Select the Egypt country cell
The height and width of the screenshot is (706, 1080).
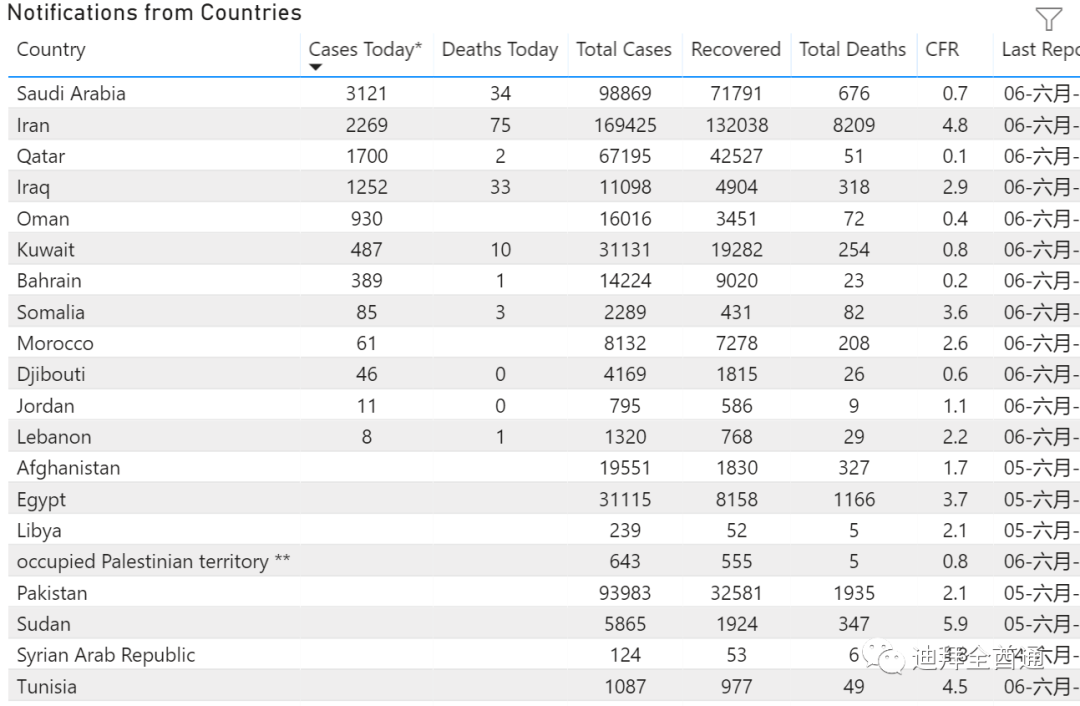click(x=41, y=500)
